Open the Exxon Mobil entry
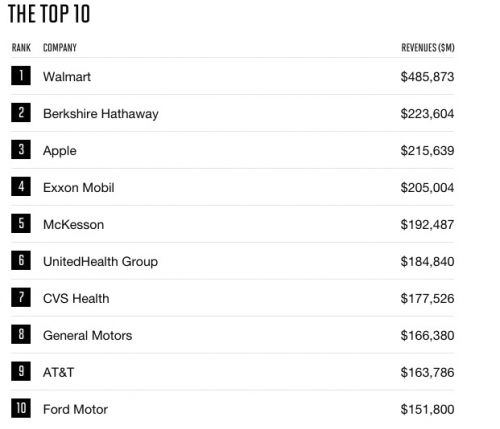500x429 pixels. point(79,188)
